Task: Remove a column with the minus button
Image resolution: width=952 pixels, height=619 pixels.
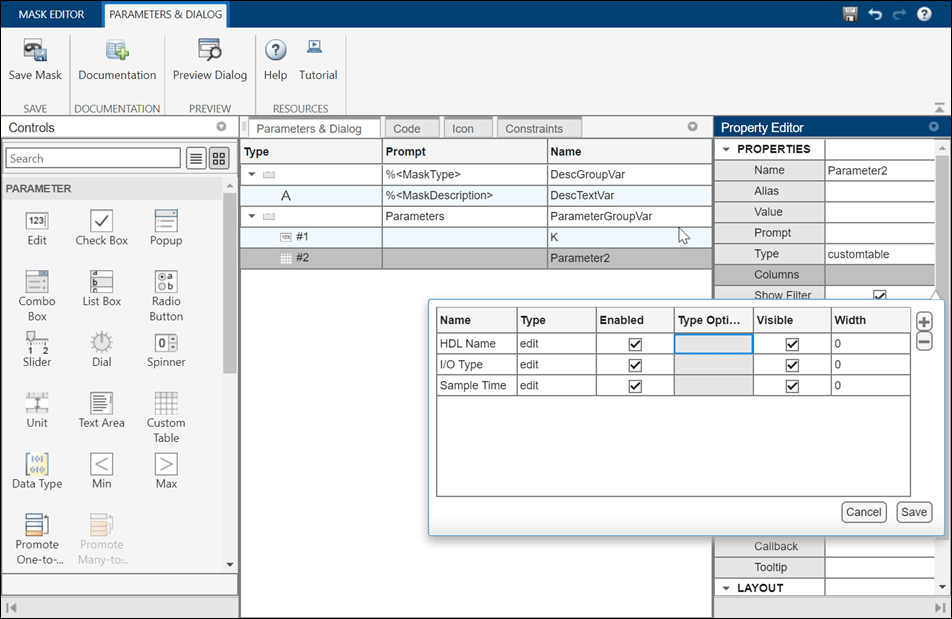Action: 924,342
